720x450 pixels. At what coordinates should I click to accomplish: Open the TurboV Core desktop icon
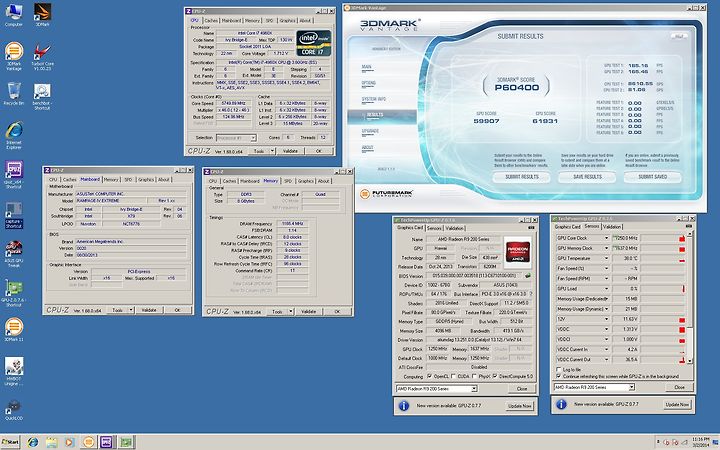[x=42, y=57]
